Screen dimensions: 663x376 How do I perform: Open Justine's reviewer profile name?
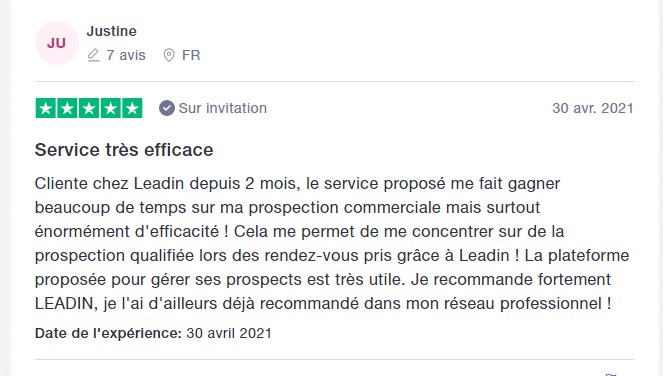112,31
